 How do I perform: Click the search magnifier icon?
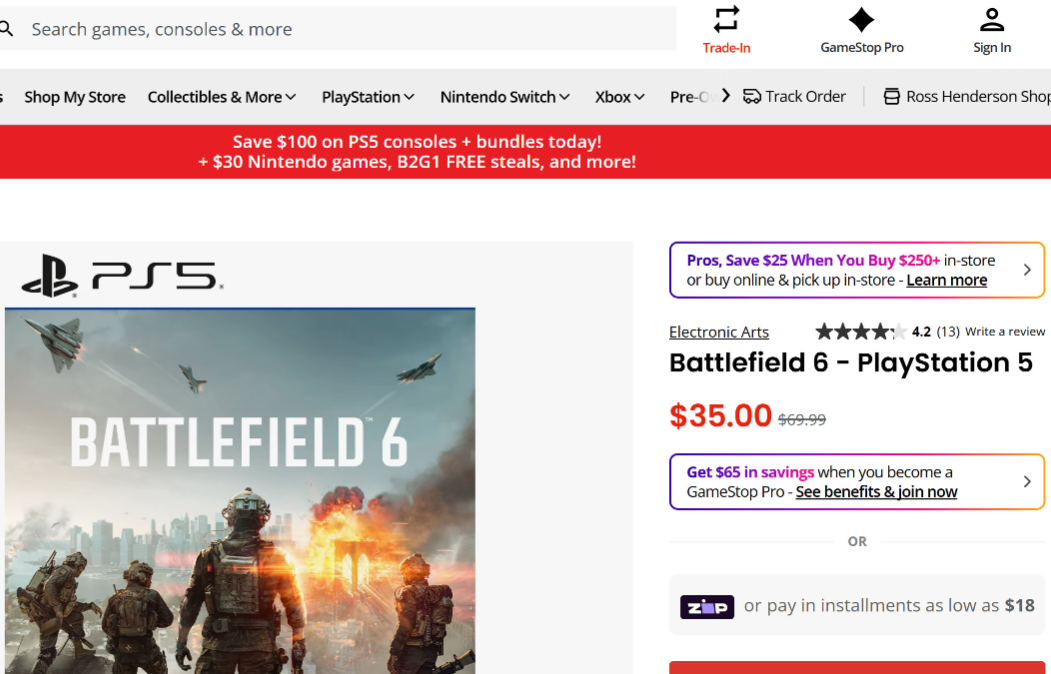tap(6, 29)
